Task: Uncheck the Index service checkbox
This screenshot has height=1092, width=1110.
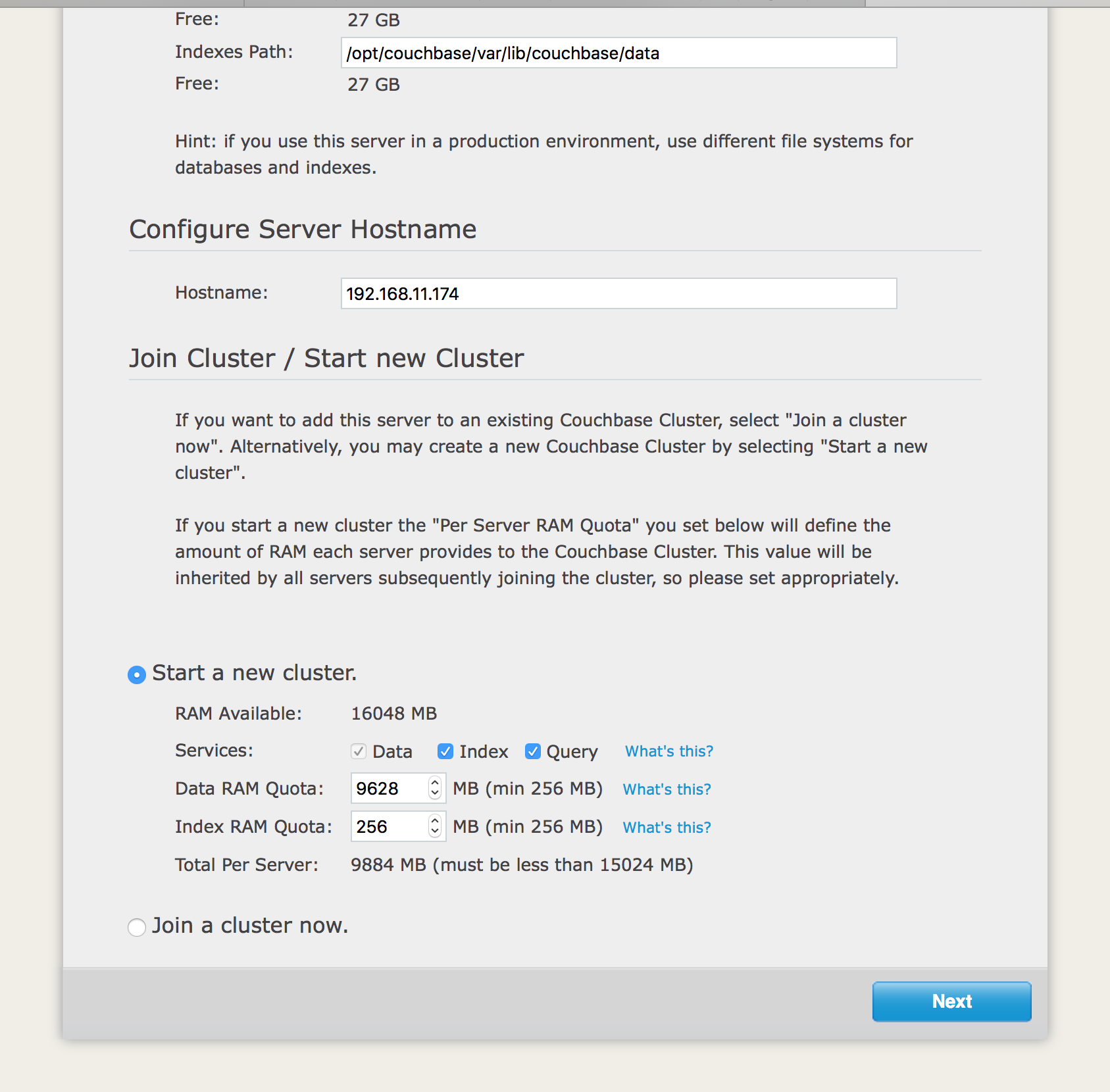Action: (445, 751)
